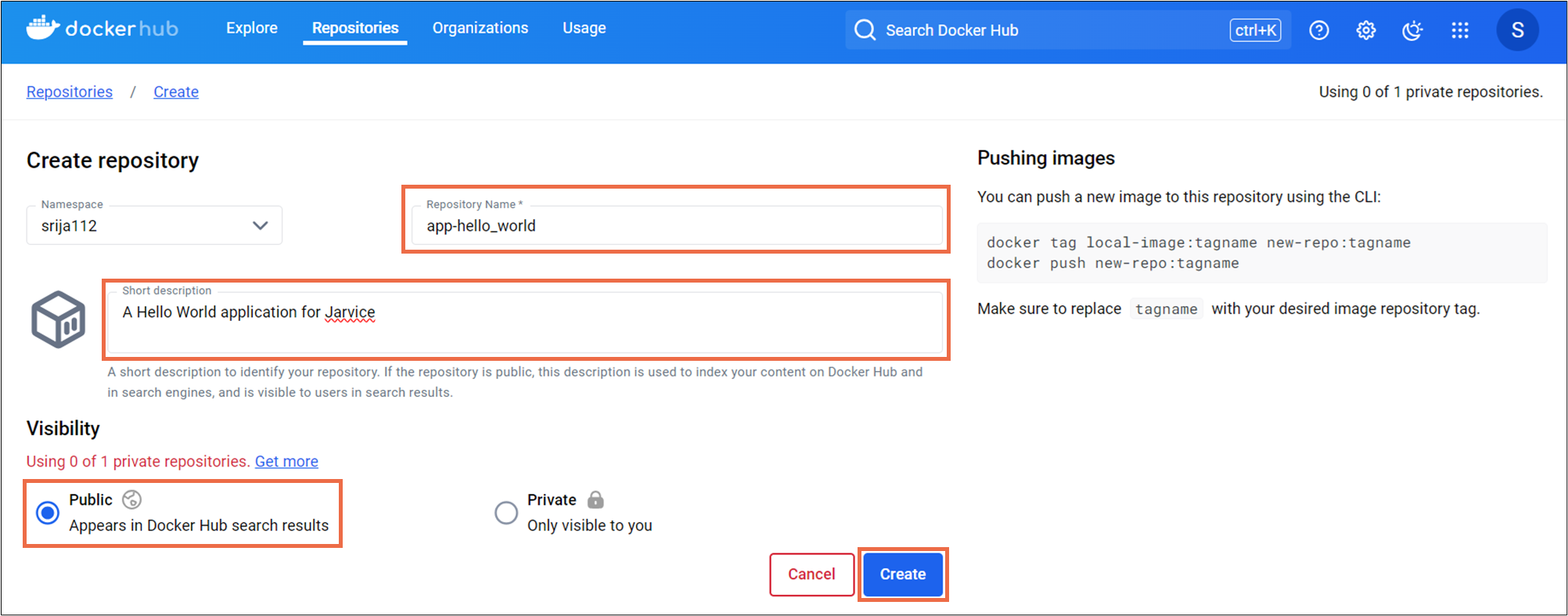Click the Pushing images heading
This screenshot has height=616, width=1568.
1046,158
